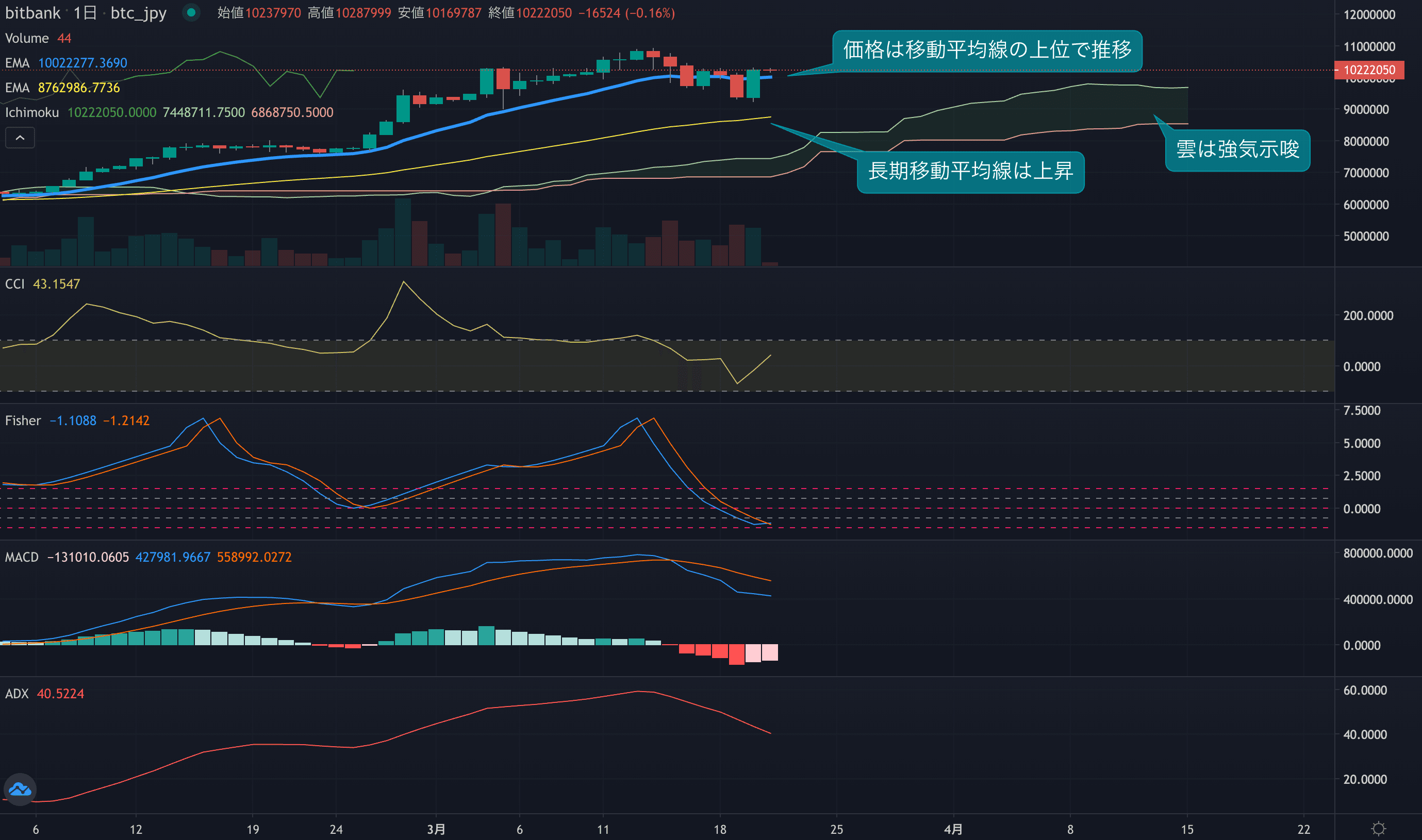Select the 長期移動平均線は上昇 callout annotation
Image resolution: width=1422 pixels, height=840 pixels.
(x=970, y=172)
